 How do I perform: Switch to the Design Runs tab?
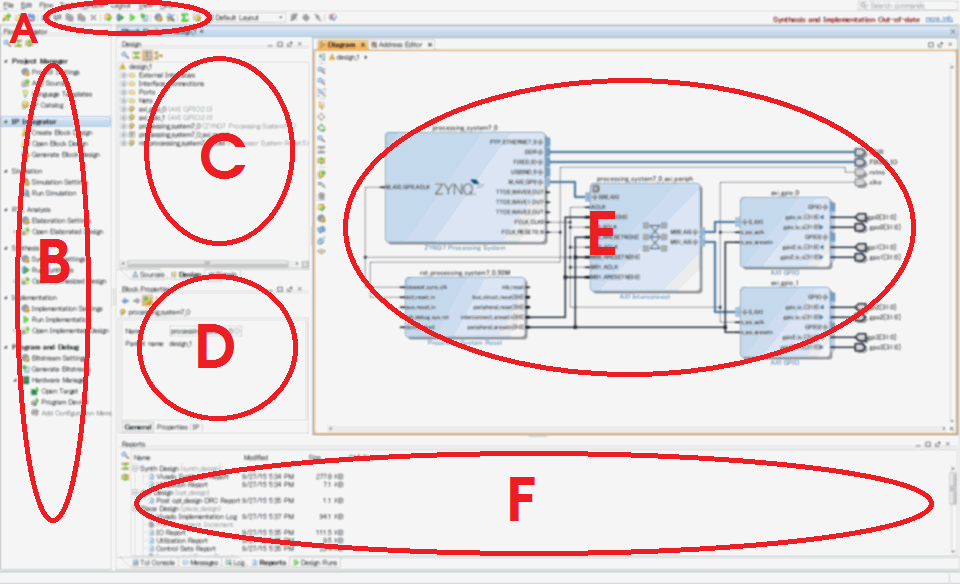click(x=317, y=564)
